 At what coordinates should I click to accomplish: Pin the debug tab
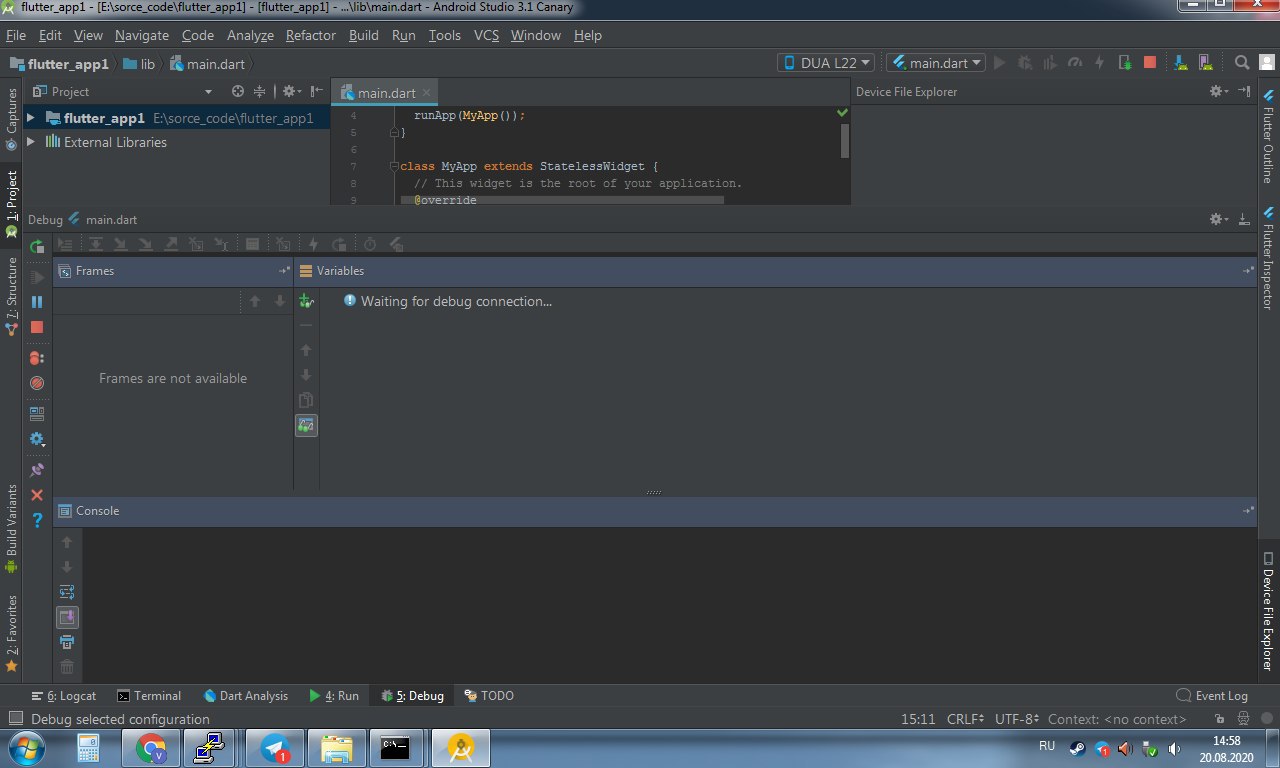37,469
